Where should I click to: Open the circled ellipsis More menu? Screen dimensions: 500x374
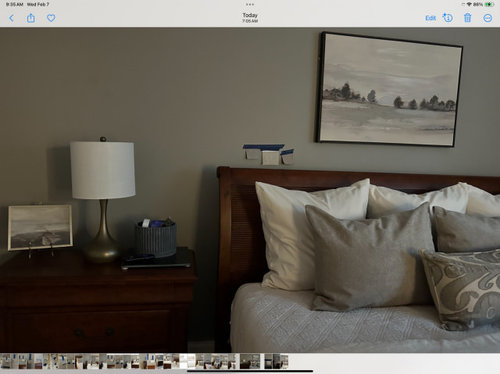point(488,18)
